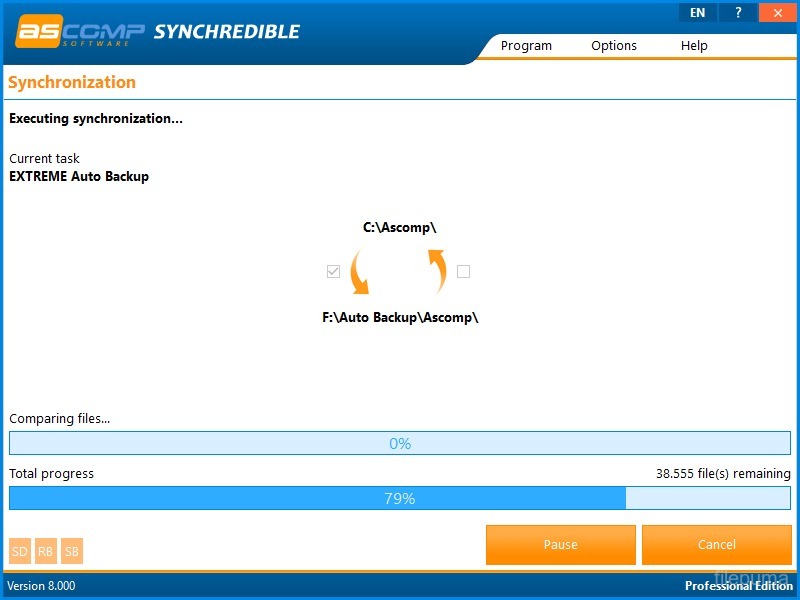The image size is (800, 600).
Task: Click the Current task label
Action: coord(44,159)
